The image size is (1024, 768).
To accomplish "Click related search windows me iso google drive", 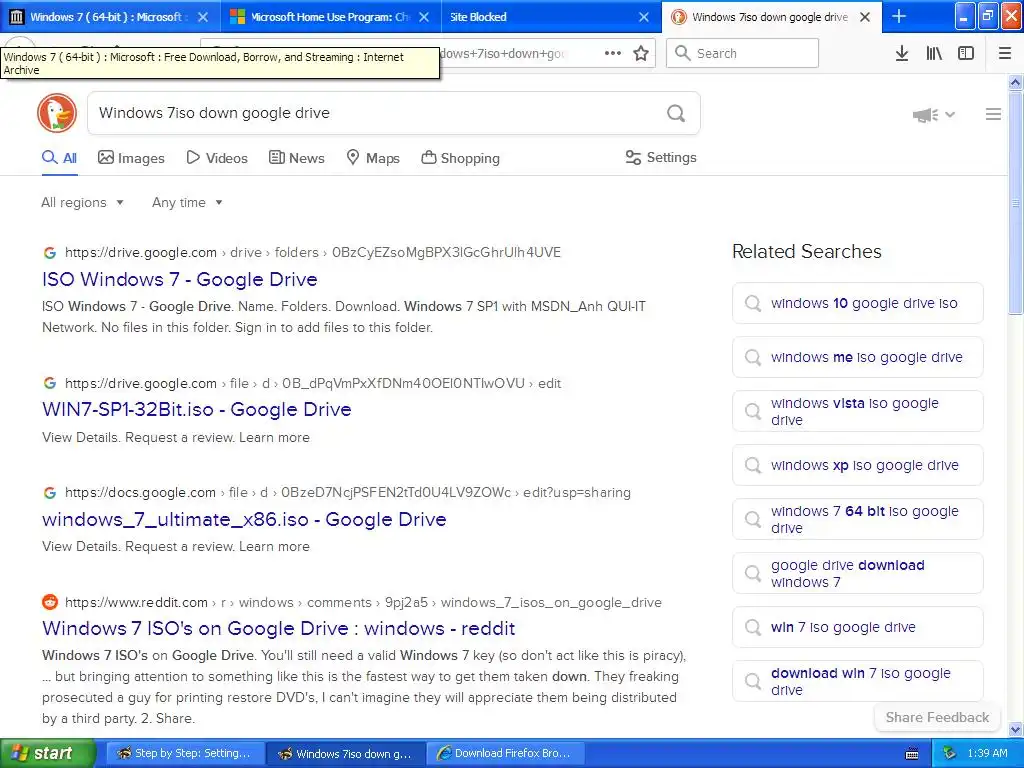I will [x=857, y=357].
